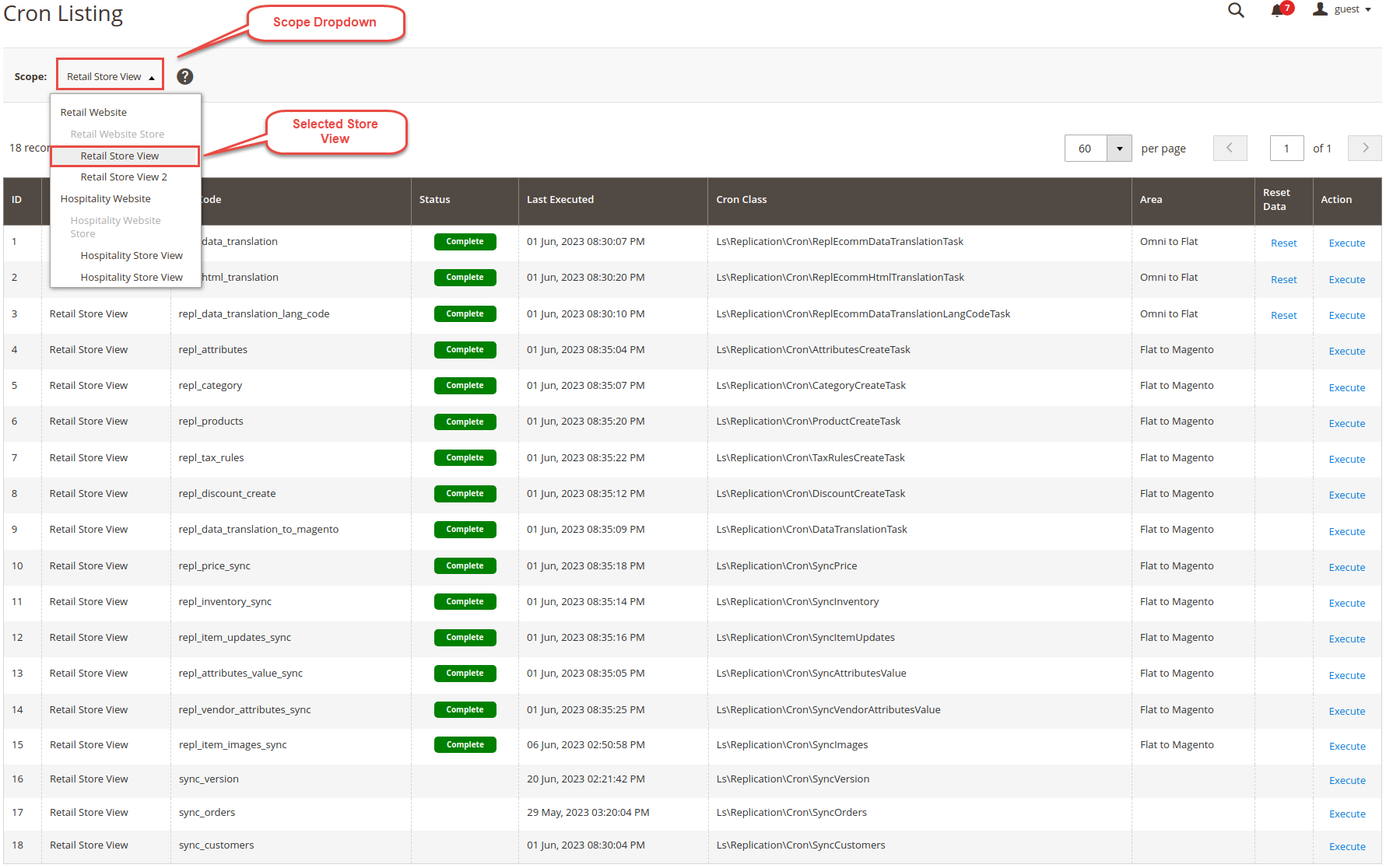Screen dimensions: 1386x868
Task: Click the Complete status badge for repl_category
Action: pyautogui.click(x=465, y=386)
